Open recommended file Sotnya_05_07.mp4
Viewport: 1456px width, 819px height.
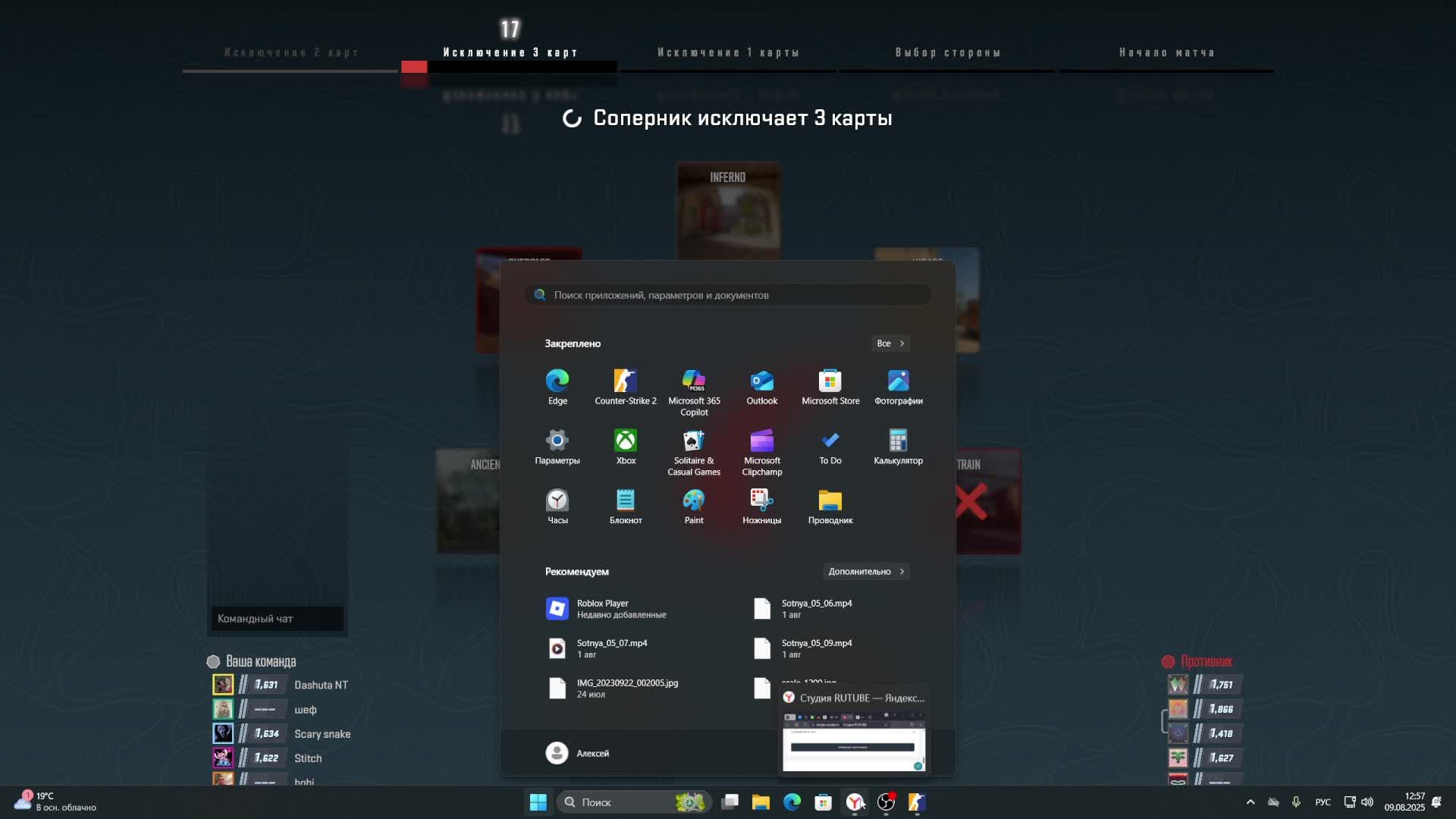(x=611, y=648)
